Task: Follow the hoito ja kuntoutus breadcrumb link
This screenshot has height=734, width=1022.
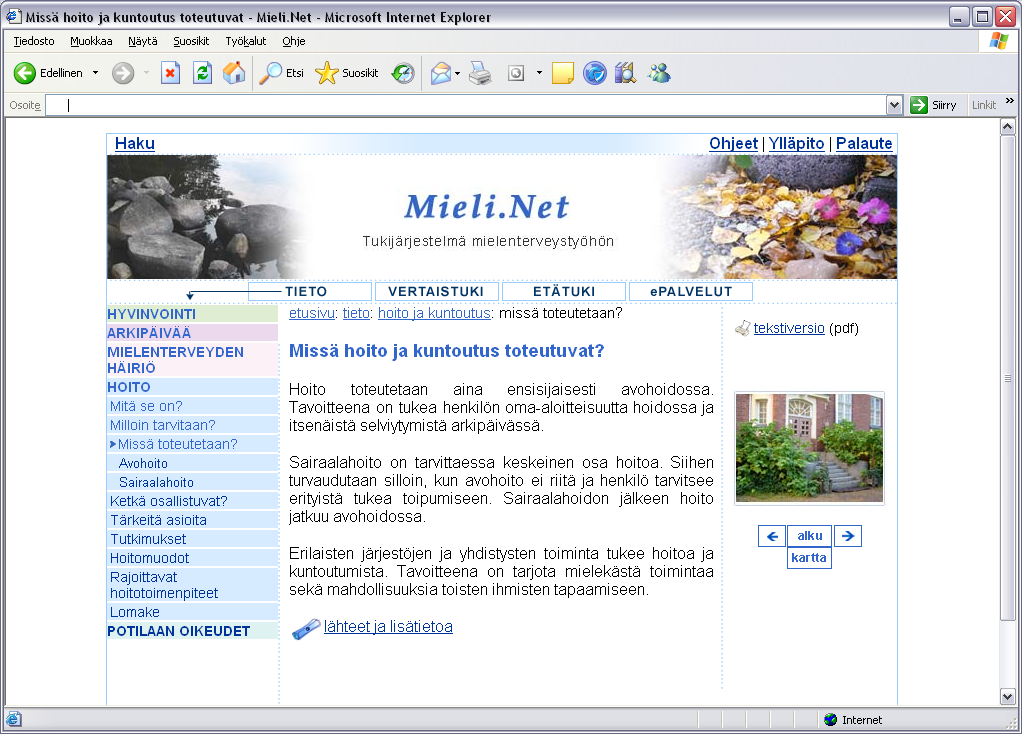Action: pyautogui.click(x=434, y=313)
